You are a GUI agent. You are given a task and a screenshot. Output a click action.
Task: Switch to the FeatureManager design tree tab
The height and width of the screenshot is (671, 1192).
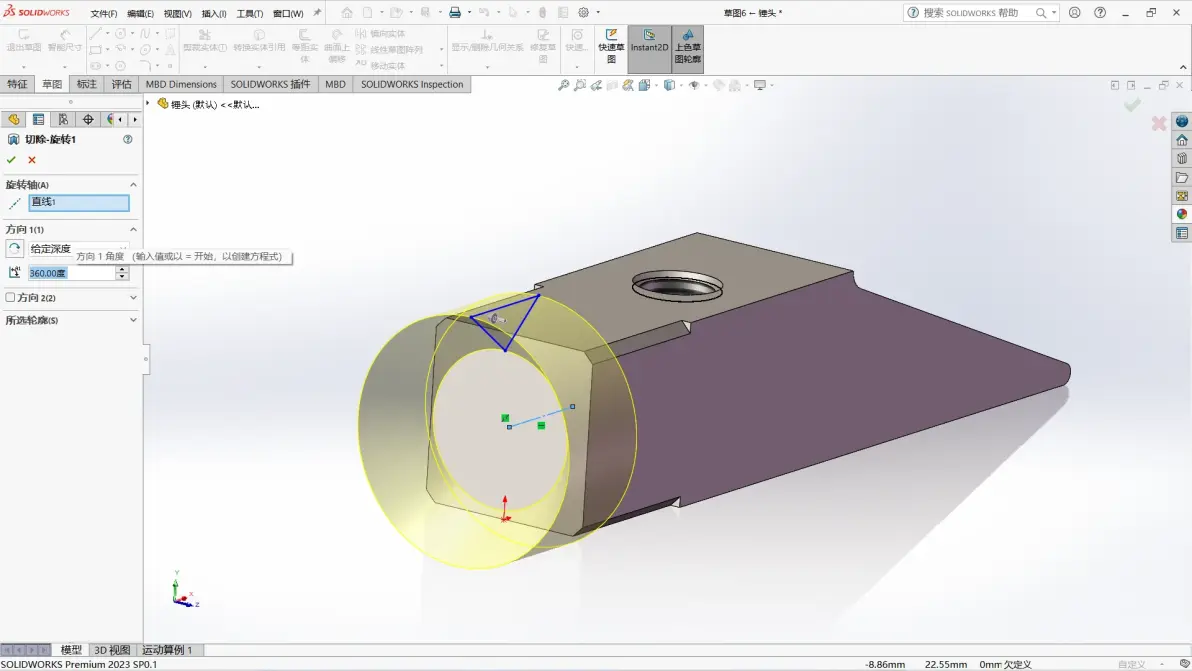(x=14, y=119)
